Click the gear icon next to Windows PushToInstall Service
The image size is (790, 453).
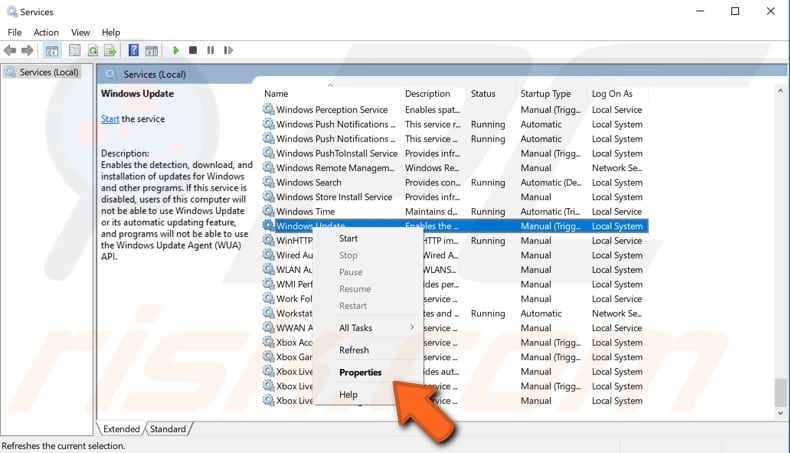[269, 153]
